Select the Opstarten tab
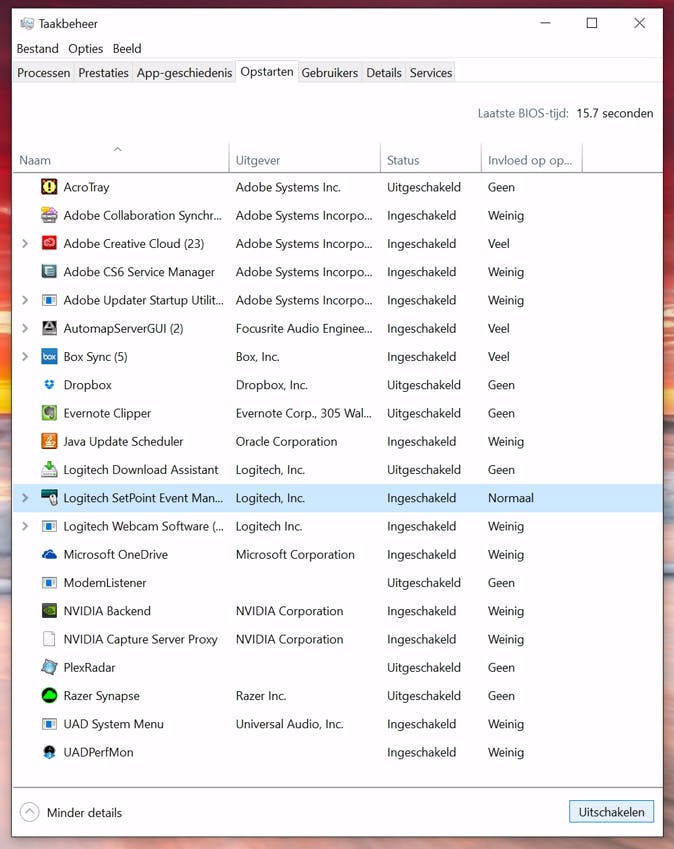The height and width of the screenshot is (849, 674). (x=267, y=72)
